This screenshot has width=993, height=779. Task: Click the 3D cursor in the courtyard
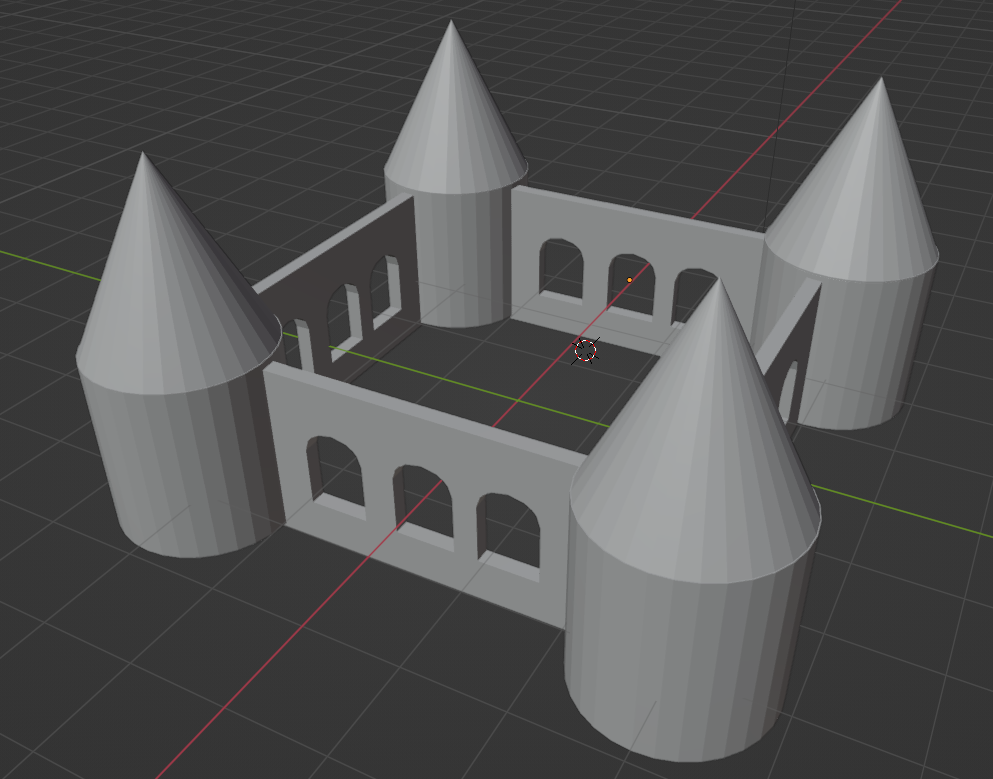click(586, 352)
